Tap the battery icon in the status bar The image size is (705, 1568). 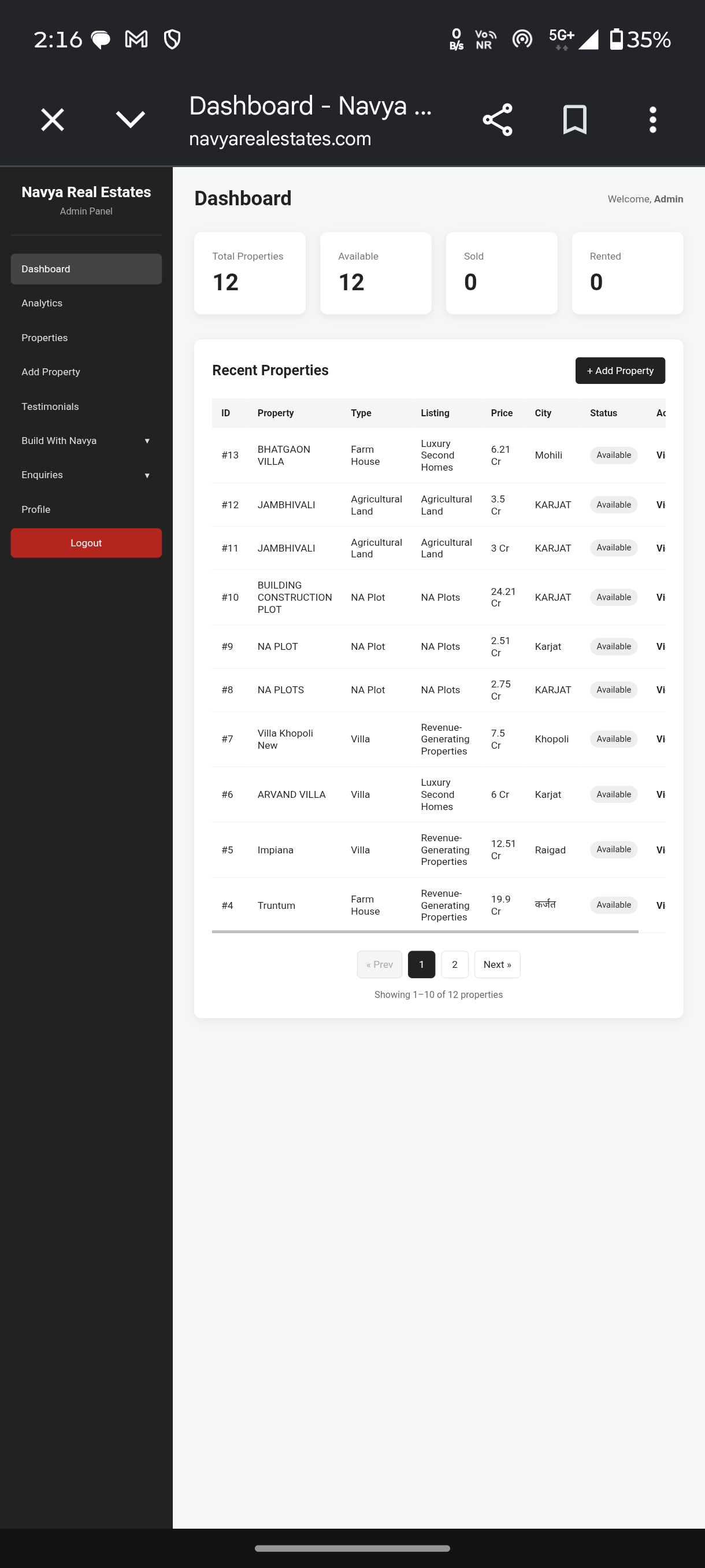coord(616,39)
